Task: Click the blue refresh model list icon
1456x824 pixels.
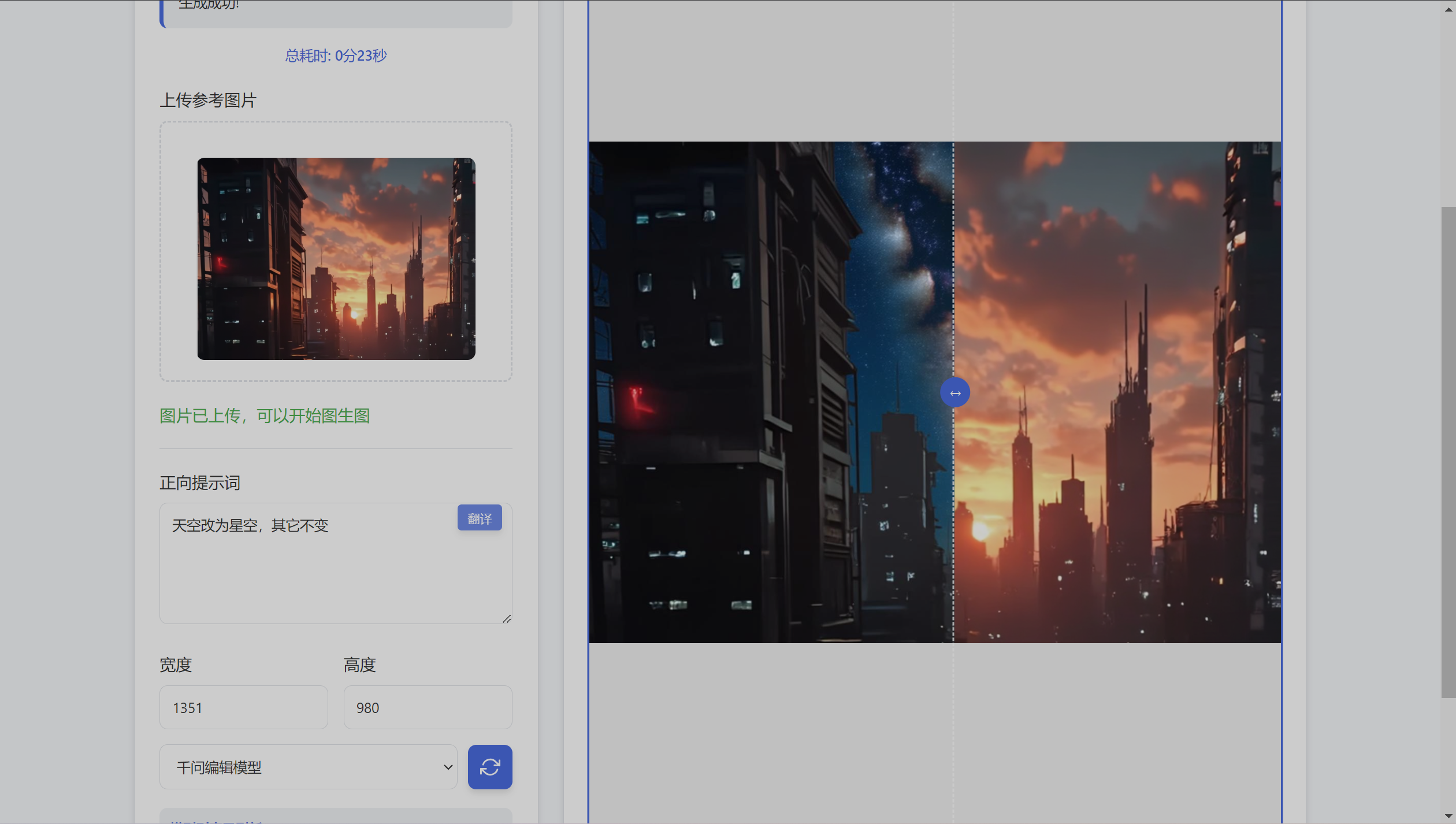Action: tap(489, 767)
